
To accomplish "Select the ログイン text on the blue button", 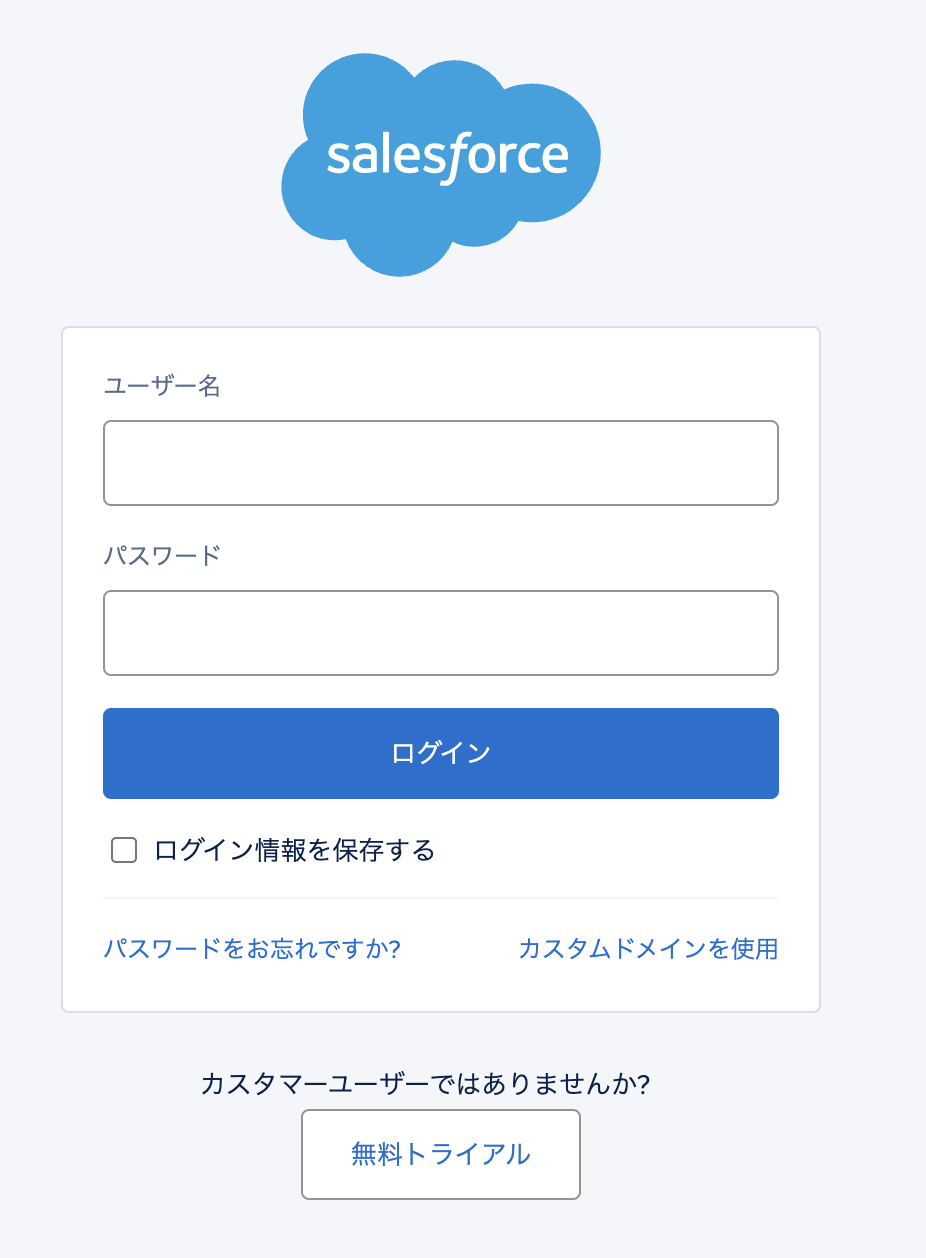I will point(440,753).
